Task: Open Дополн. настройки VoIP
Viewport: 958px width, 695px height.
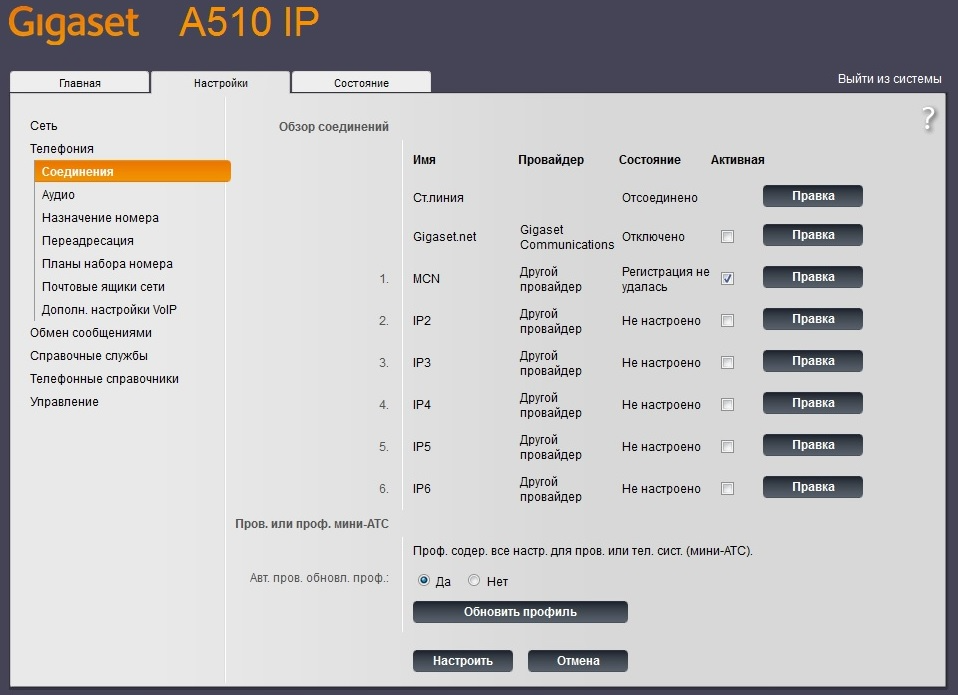Action: tap(109, 310)
